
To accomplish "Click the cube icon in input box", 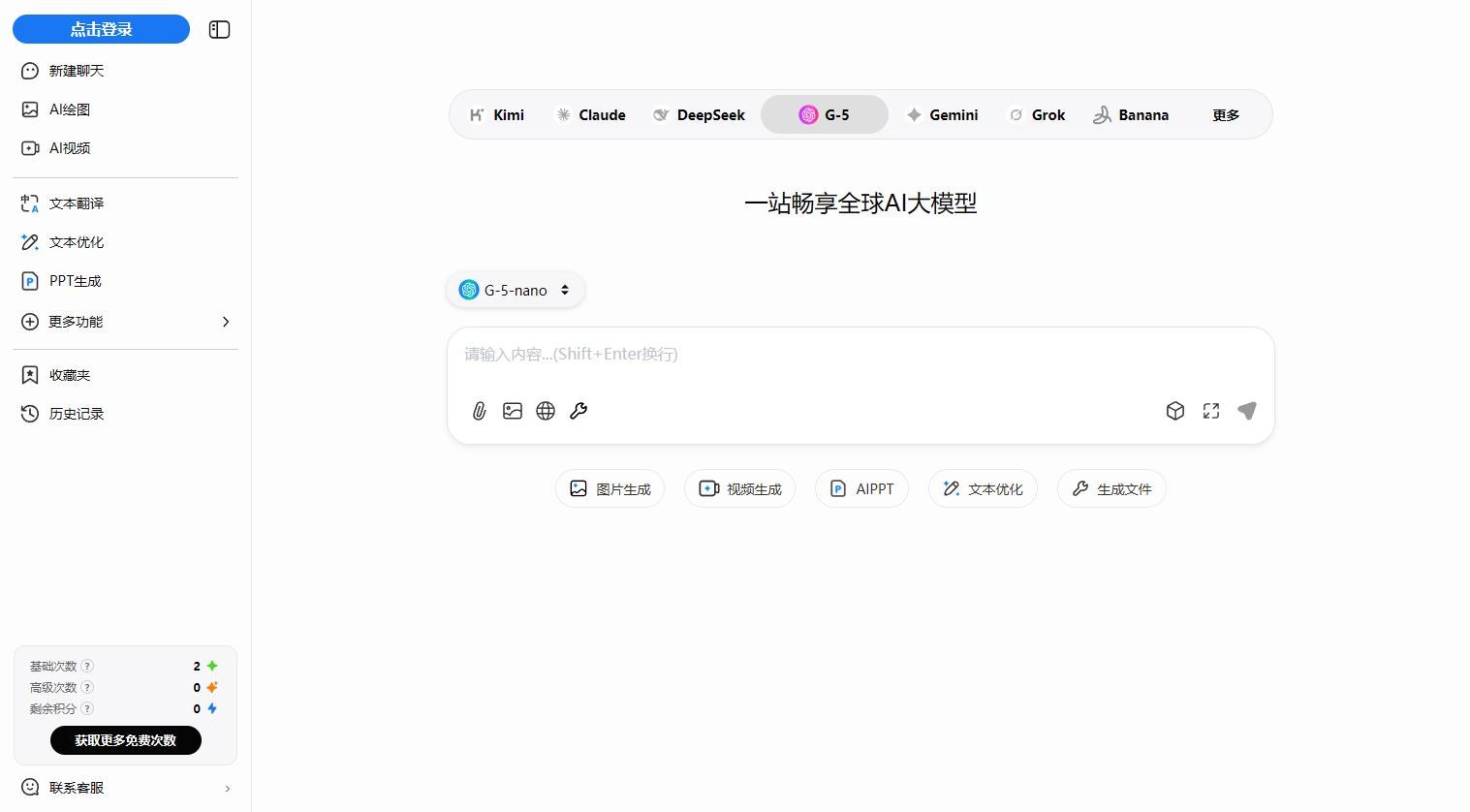I will (x=1175, y=411).
